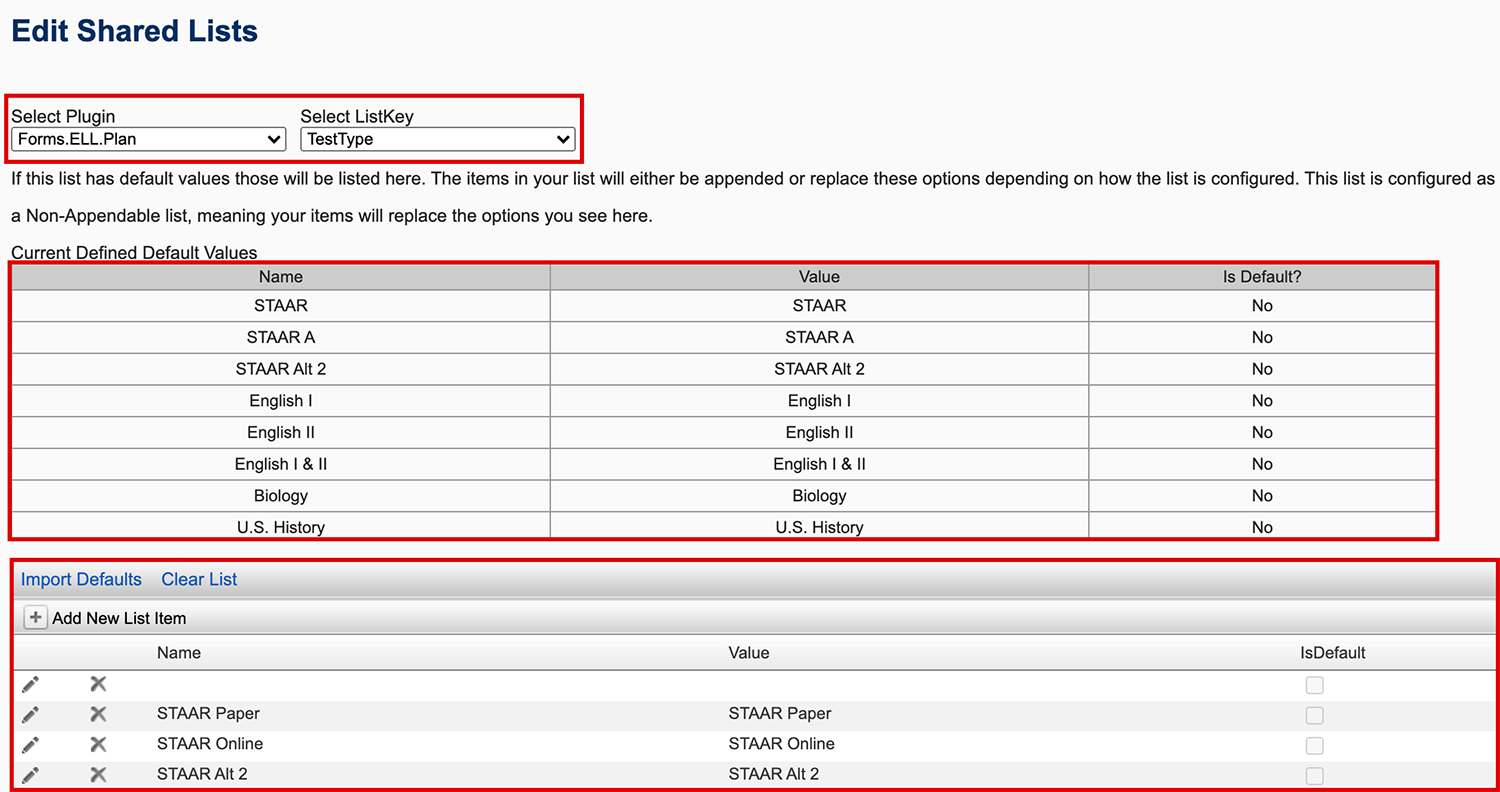The height and width of the screenshot is (792, 1500).
Task: Open the Select Plugin dropdown
Action: pos(149,139)
